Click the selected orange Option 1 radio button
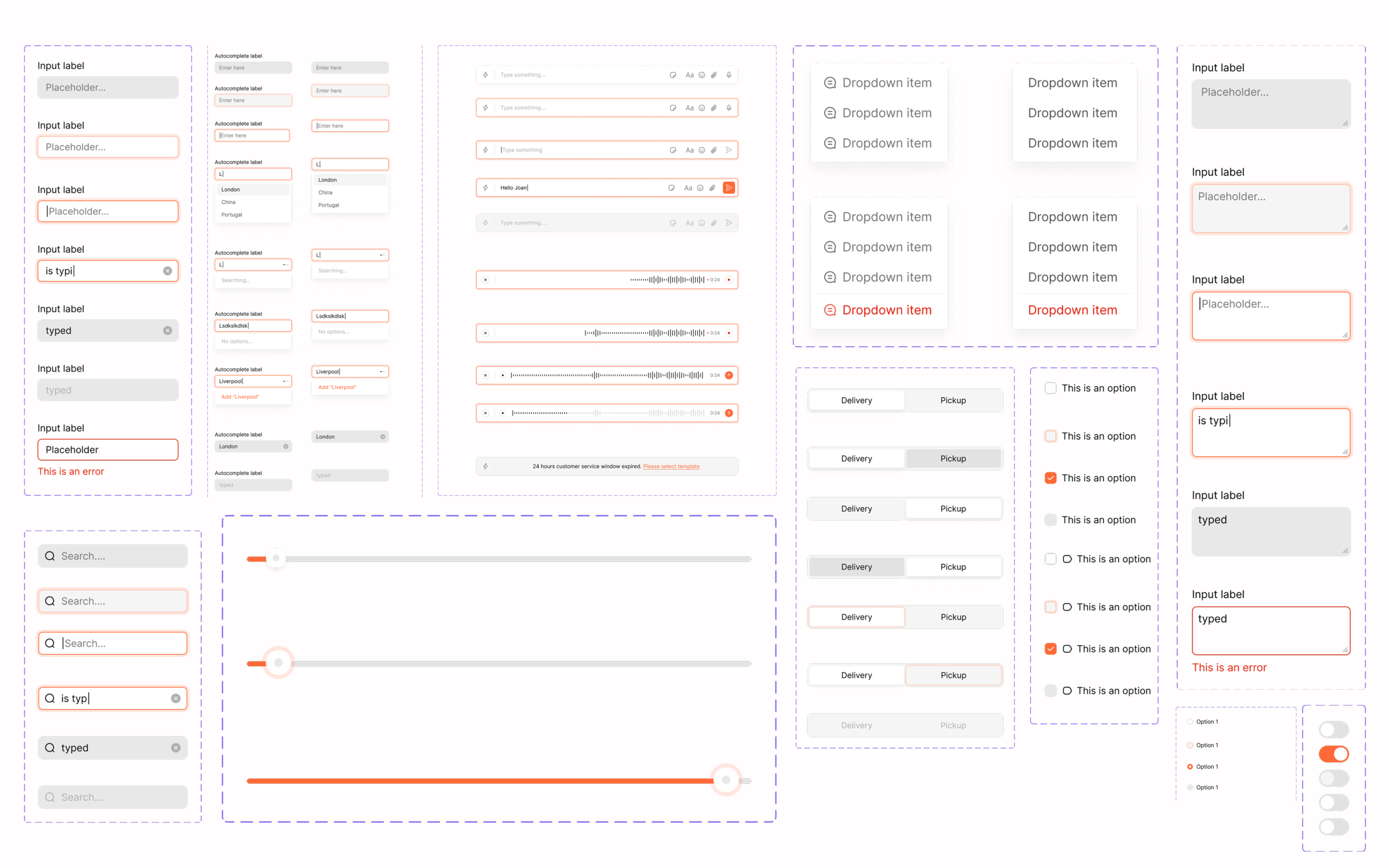This screenshot has width=1389, height=868. point(1190,767)
